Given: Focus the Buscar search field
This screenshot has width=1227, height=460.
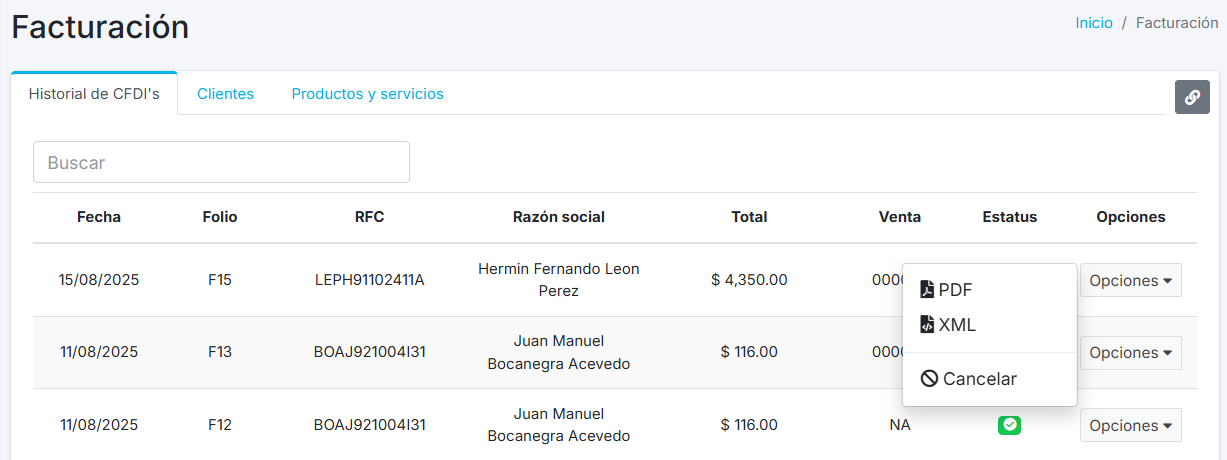Looking at the screenshot, I should coord(221,162).
